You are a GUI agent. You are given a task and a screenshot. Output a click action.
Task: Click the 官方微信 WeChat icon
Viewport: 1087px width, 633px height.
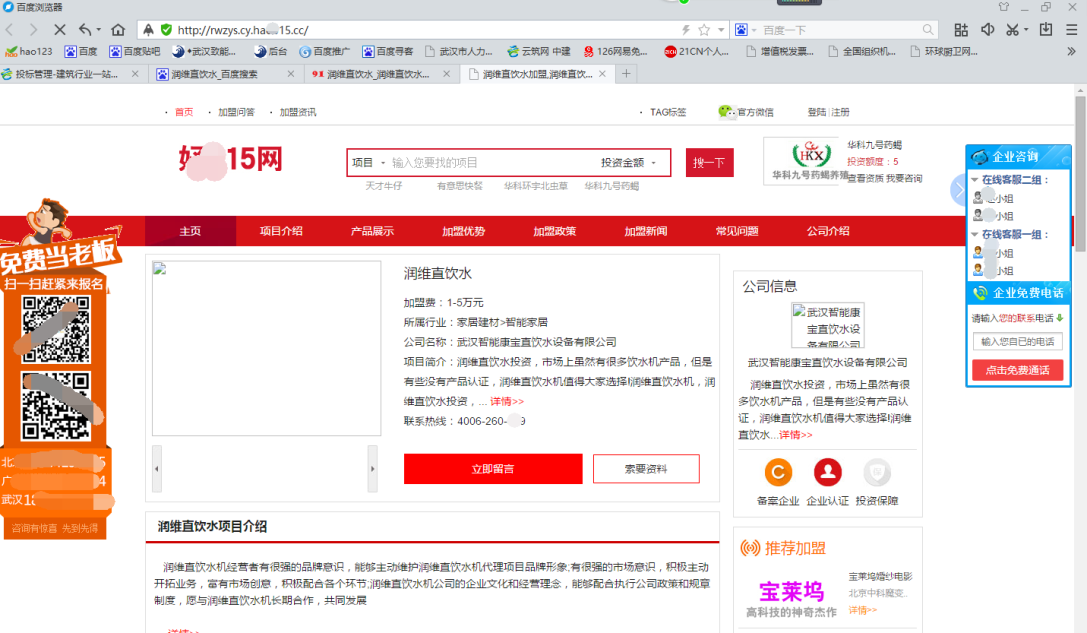[x=725, y=112]
